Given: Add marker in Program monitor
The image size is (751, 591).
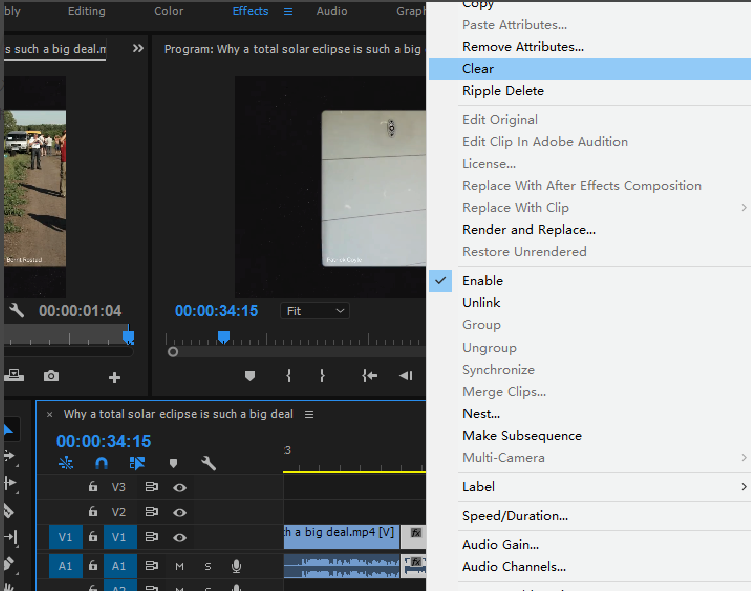Looking at the screenshot, I should (250, 376).
